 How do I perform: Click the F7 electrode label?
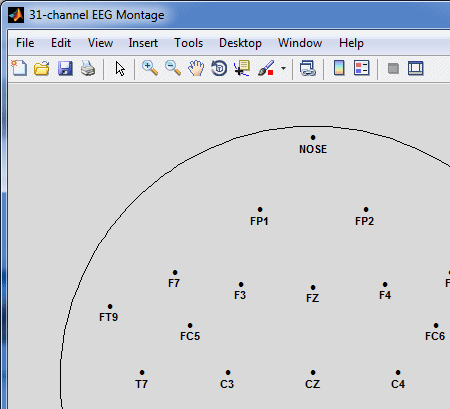point(174,283)
